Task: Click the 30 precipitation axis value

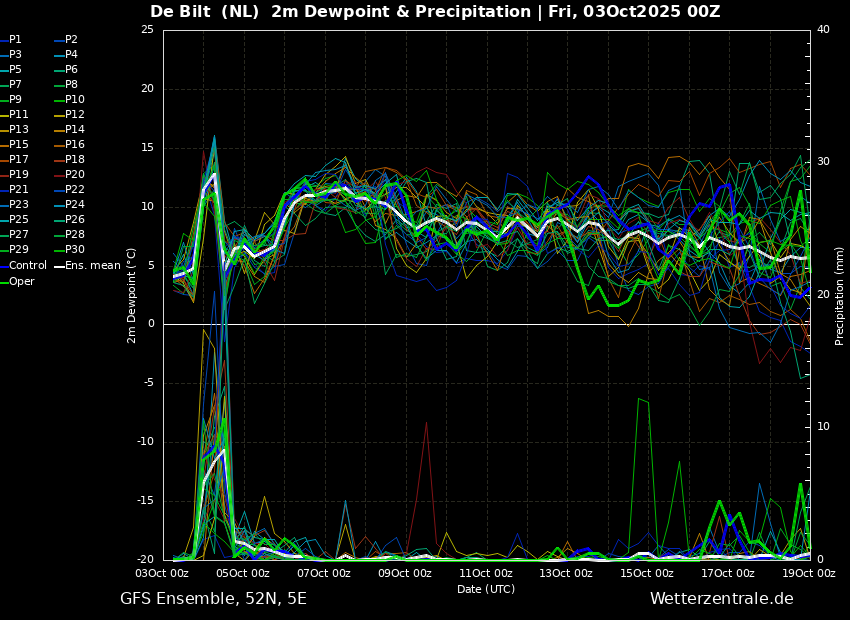Action: 823,162
